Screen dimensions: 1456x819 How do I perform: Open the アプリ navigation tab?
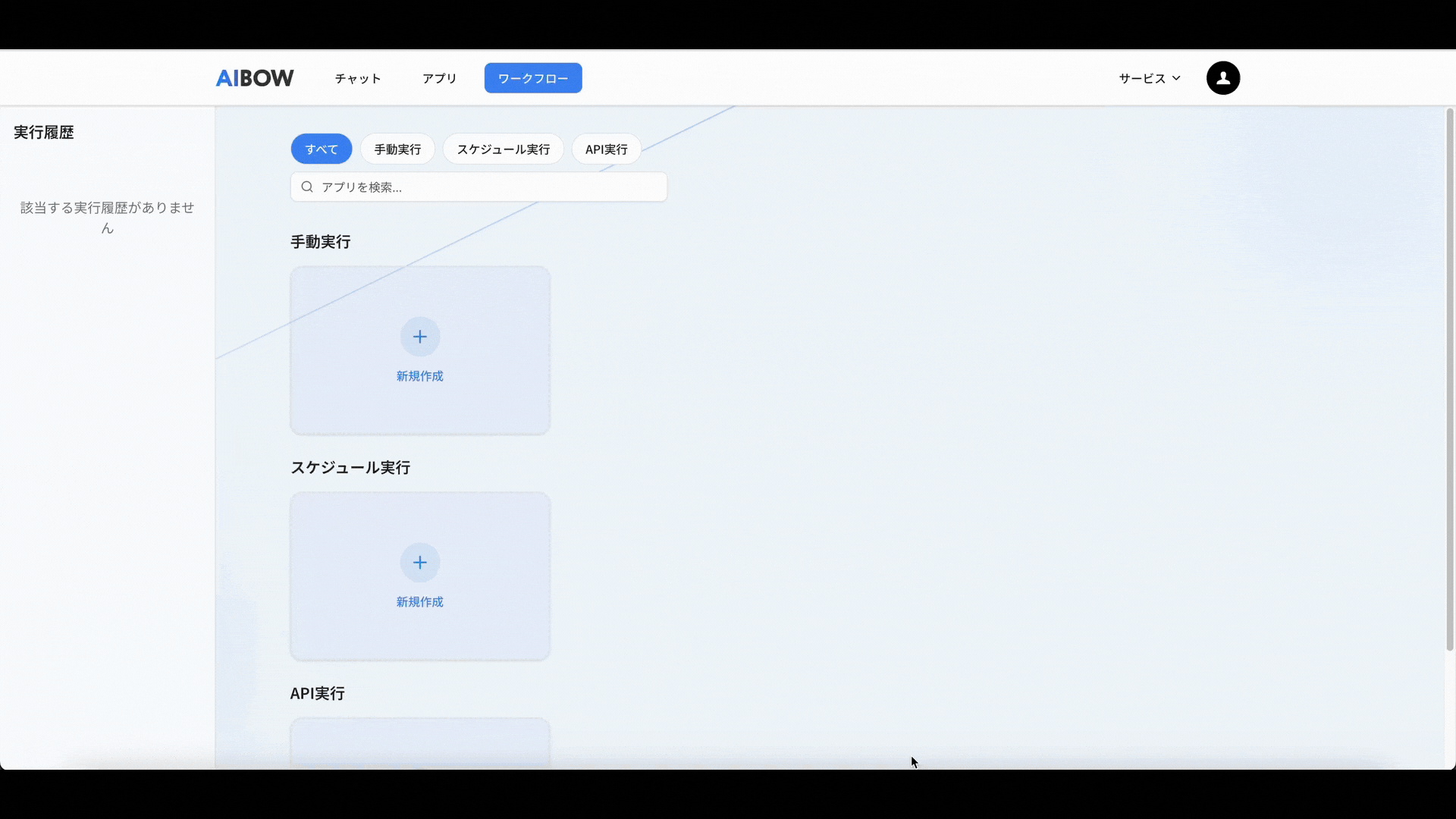pos(439,78)
